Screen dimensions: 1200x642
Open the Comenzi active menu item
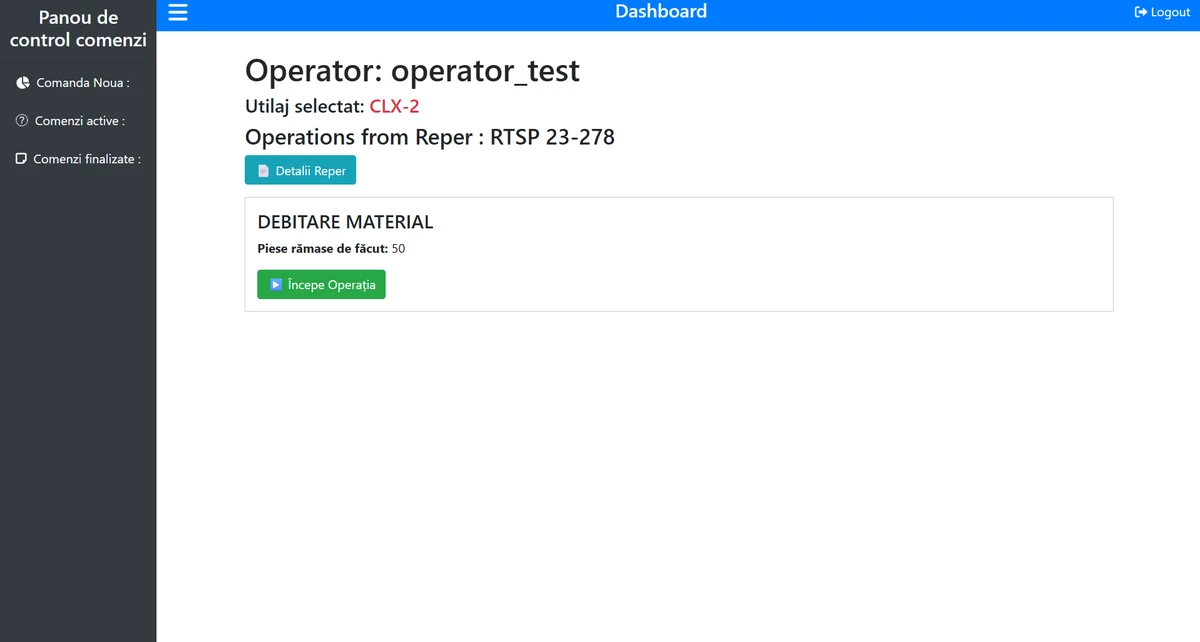click(x=80, y=121)
